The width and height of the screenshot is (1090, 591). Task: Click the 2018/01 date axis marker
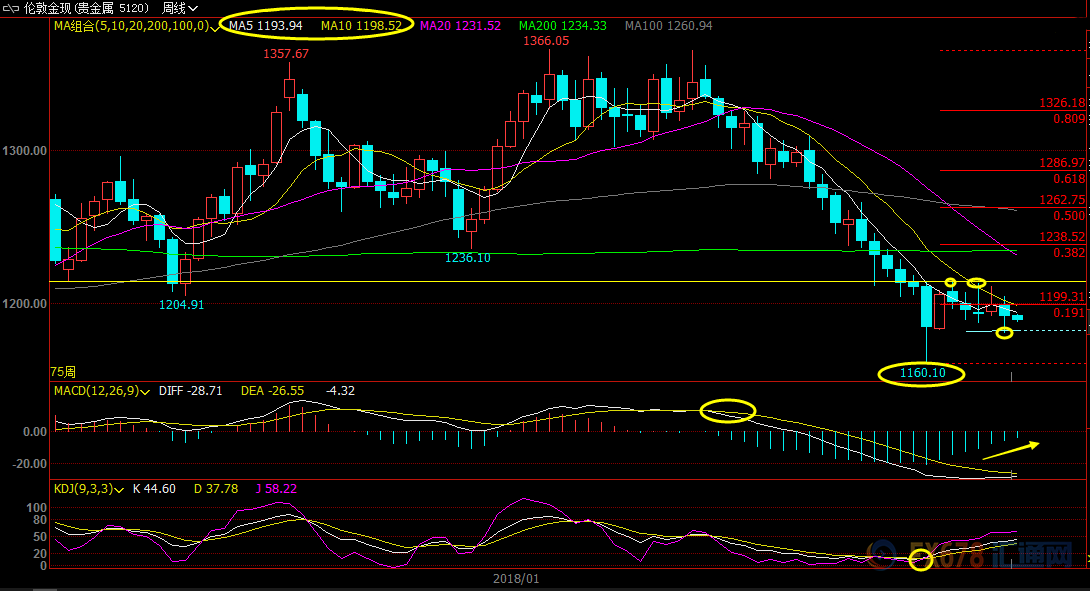pos(516,579)
